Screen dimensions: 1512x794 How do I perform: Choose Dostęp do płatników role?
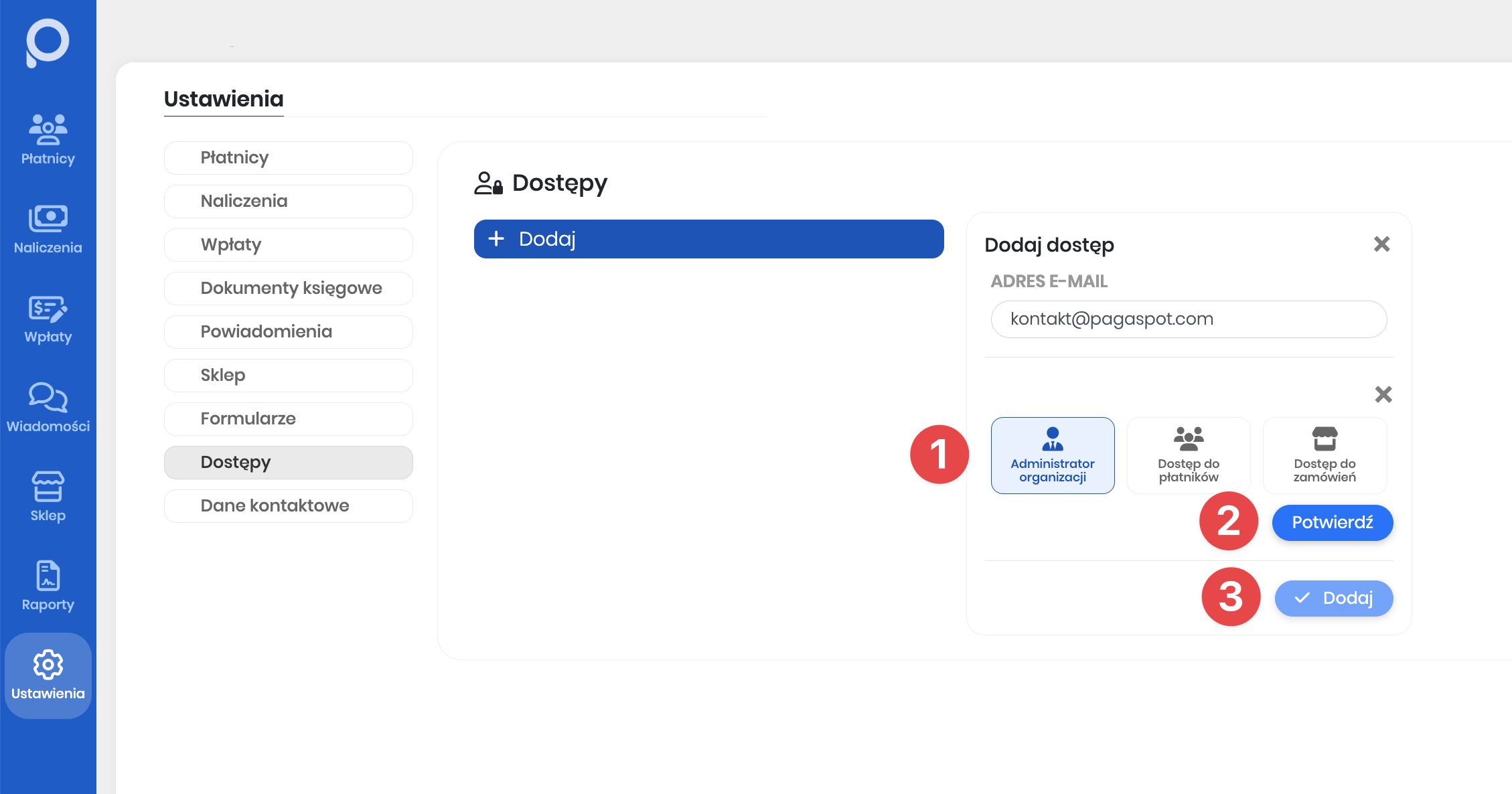(x=1188, y=455)
